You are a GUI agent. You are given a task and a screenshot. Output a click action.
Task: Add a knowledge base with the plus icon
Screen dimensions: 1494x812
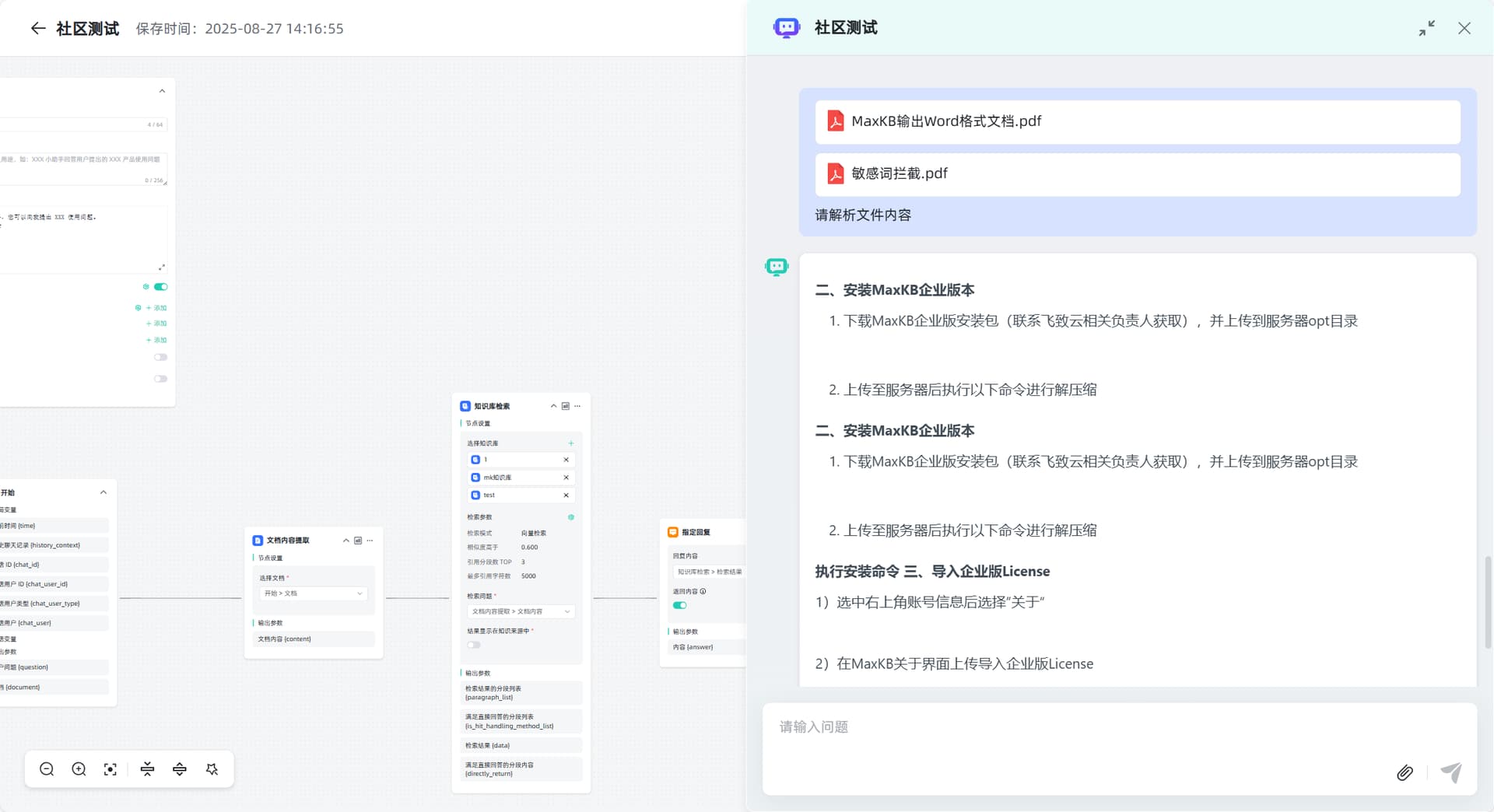(x=571, y=443)
